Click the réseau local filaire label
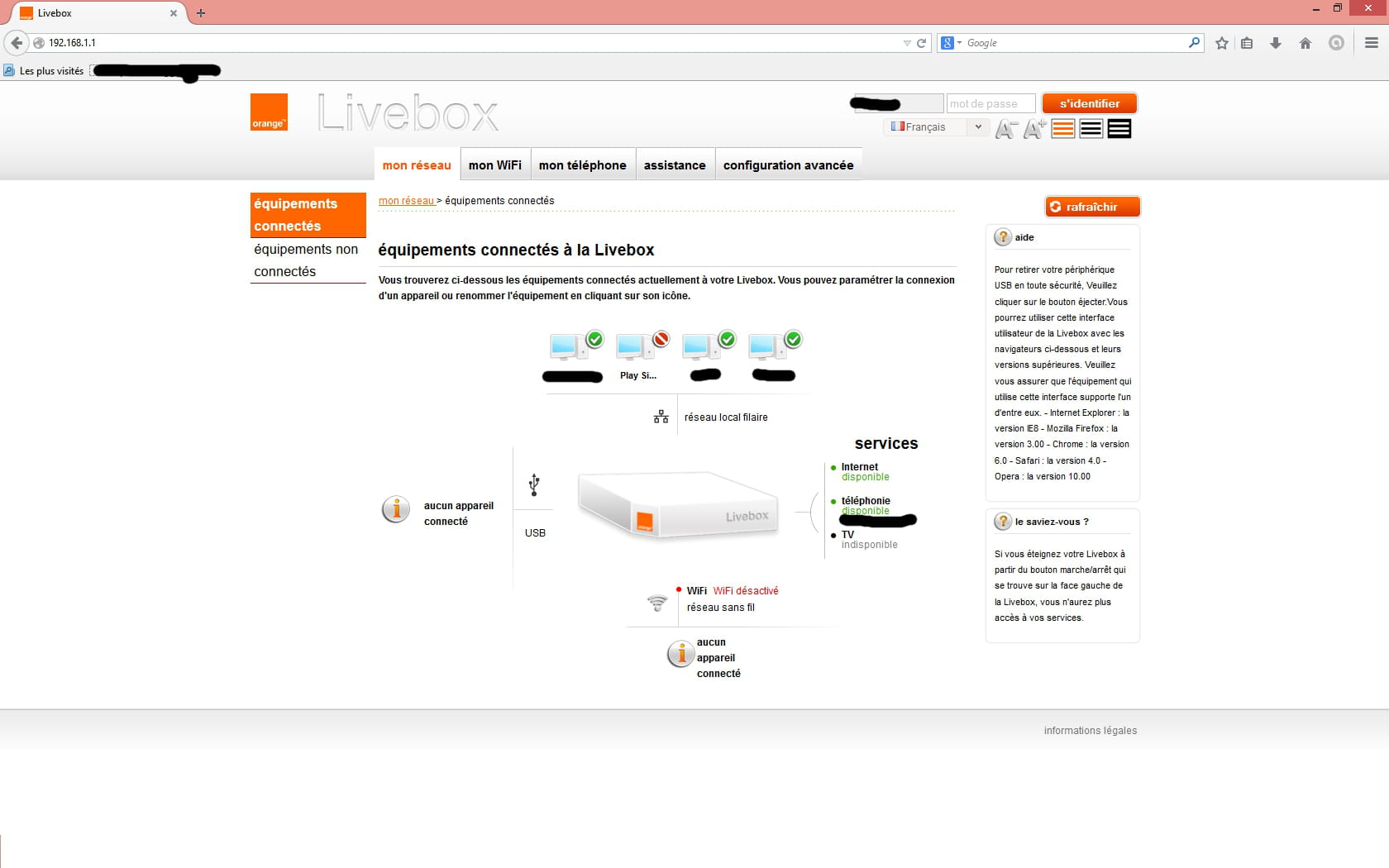Viewport: 1389px width, 868px height. coord(726,417)
